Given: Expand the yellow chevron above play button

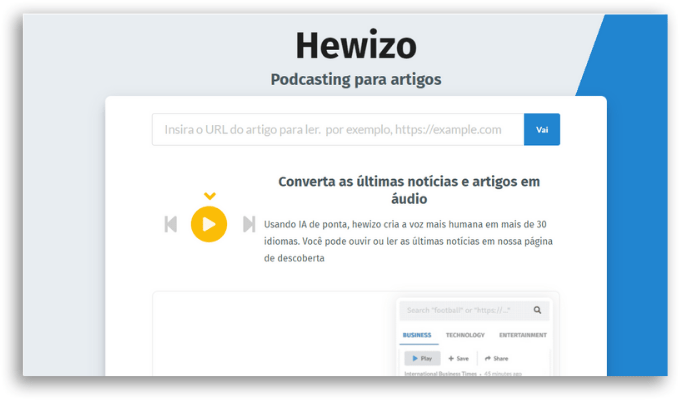Looking at the screenshot, I should [210, 196].
